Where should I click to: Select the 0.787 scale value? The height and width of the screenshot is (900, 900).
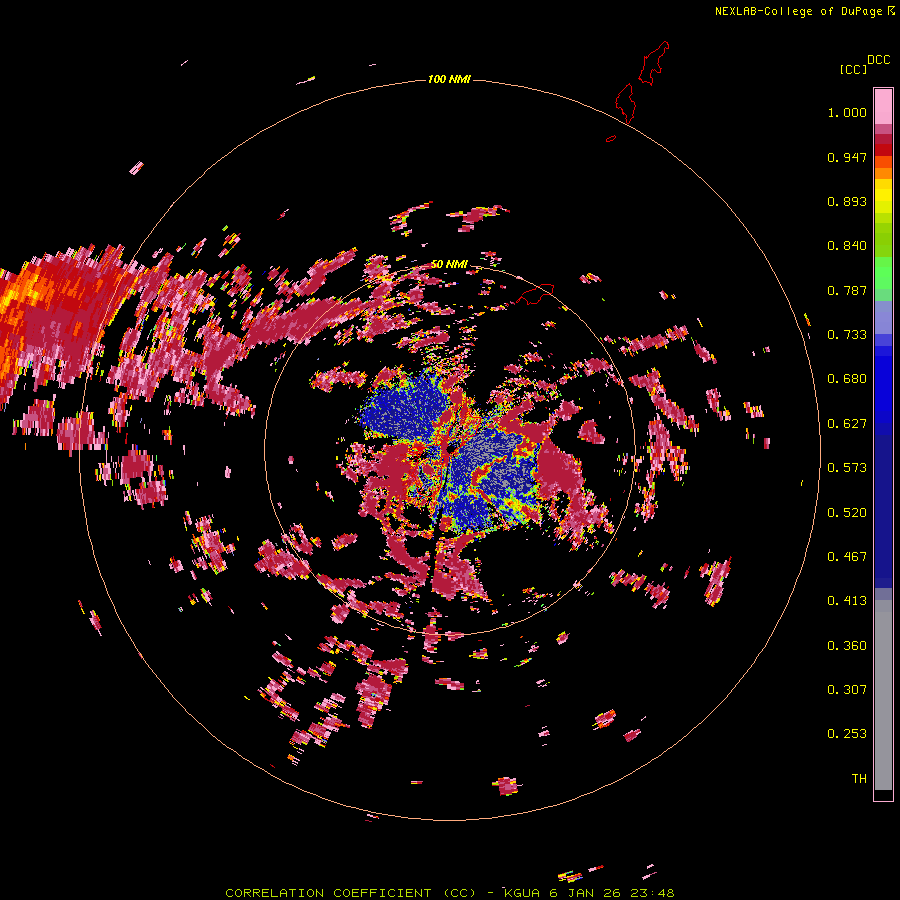pos(847,290)
